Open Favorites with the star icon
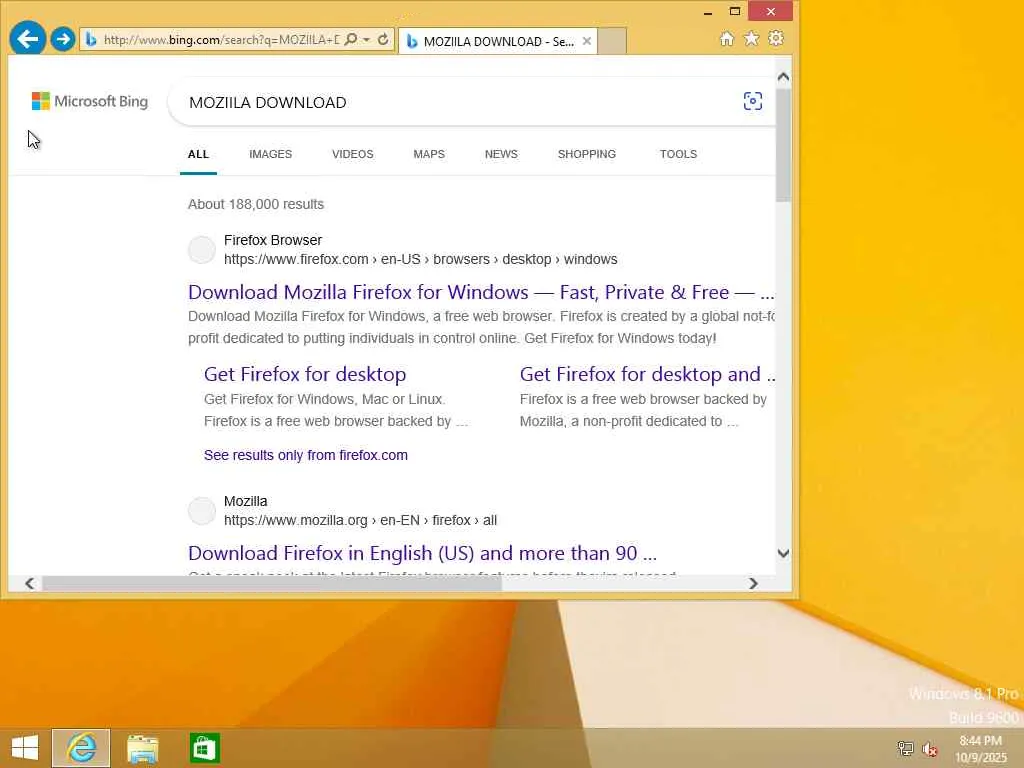Image resolution: width=1024 pixels, height=768 pixels. 752,39
